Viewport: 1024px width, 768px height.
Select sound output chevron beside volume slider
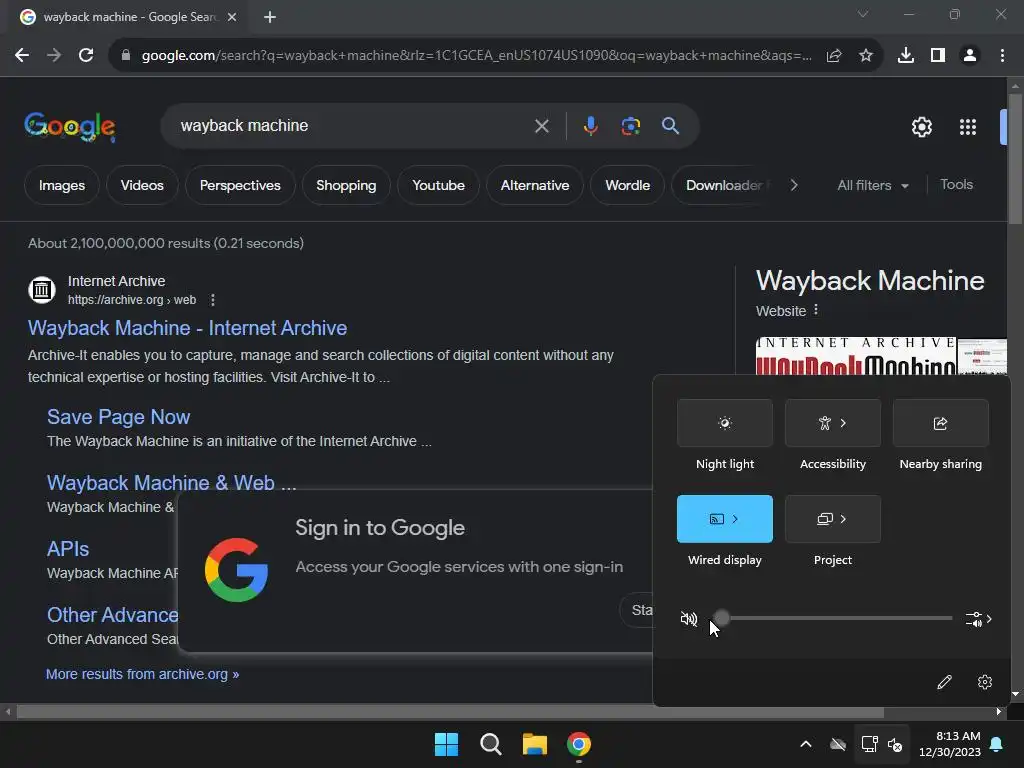click(979, 618)
